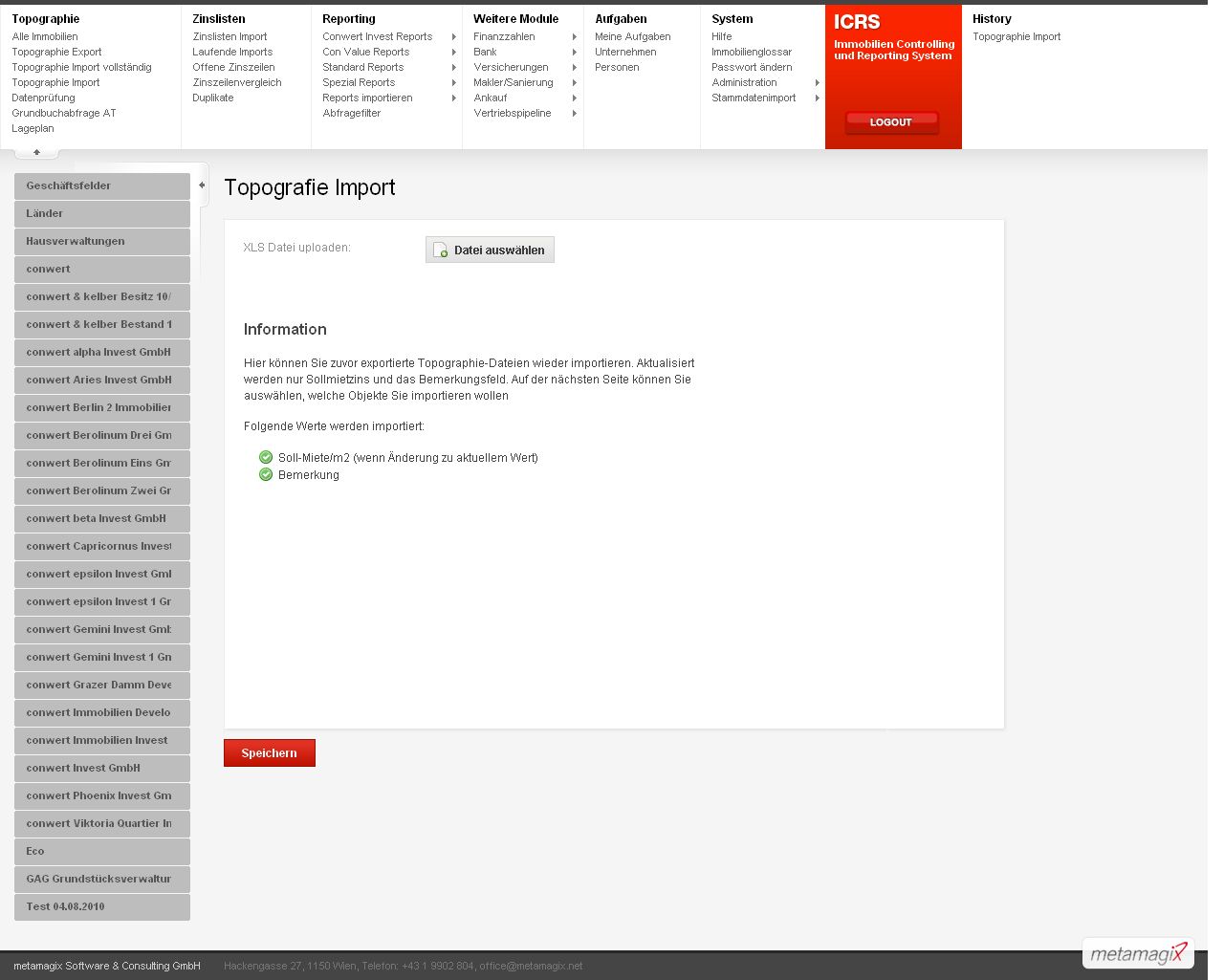
Task: Select Hausverwaltungen in the sidebar
Action: coord(102,241)
